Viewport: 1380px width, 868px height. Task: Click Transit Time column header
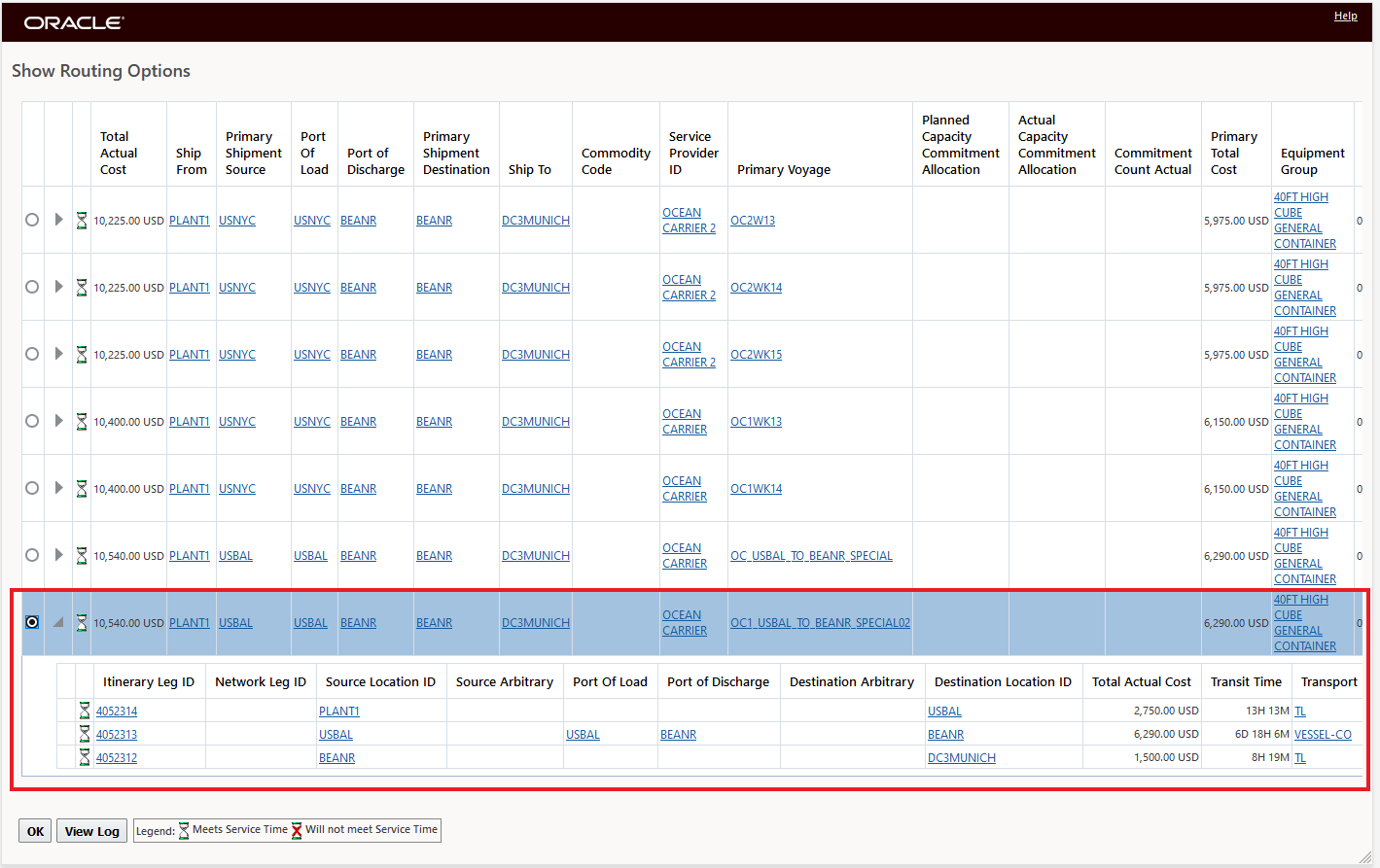(1246, 681)
